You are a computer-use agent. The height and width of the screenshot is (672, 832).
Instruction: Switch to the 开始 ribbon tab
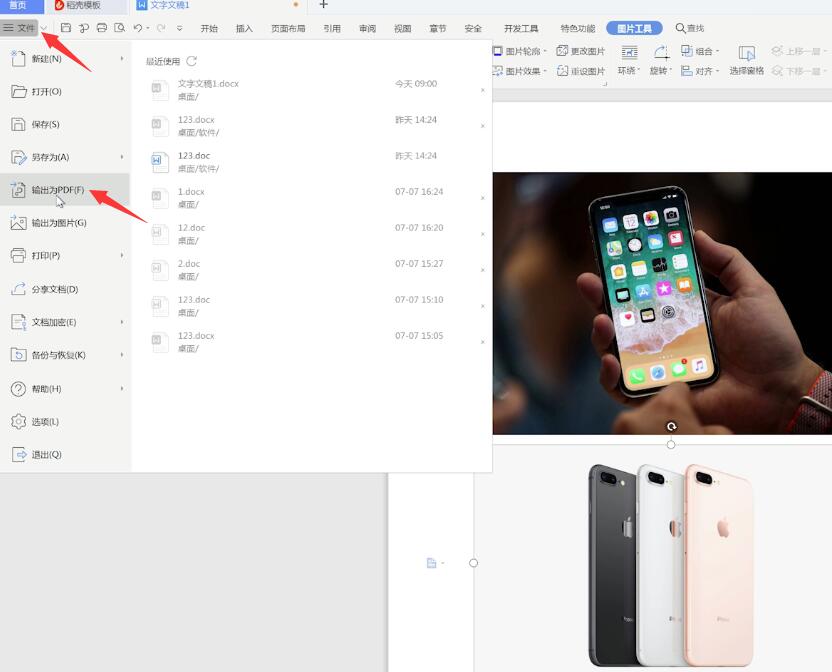tap(209, 28)
